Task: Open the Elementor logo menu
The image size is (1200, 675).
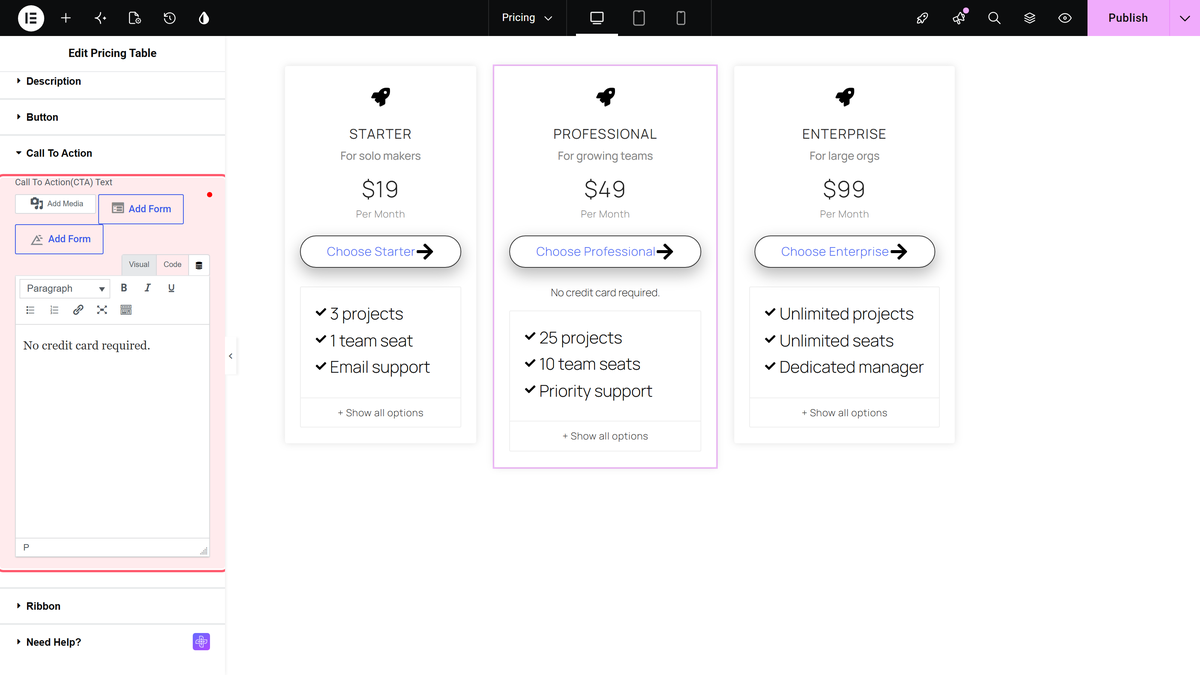Action: click(31, 18)
